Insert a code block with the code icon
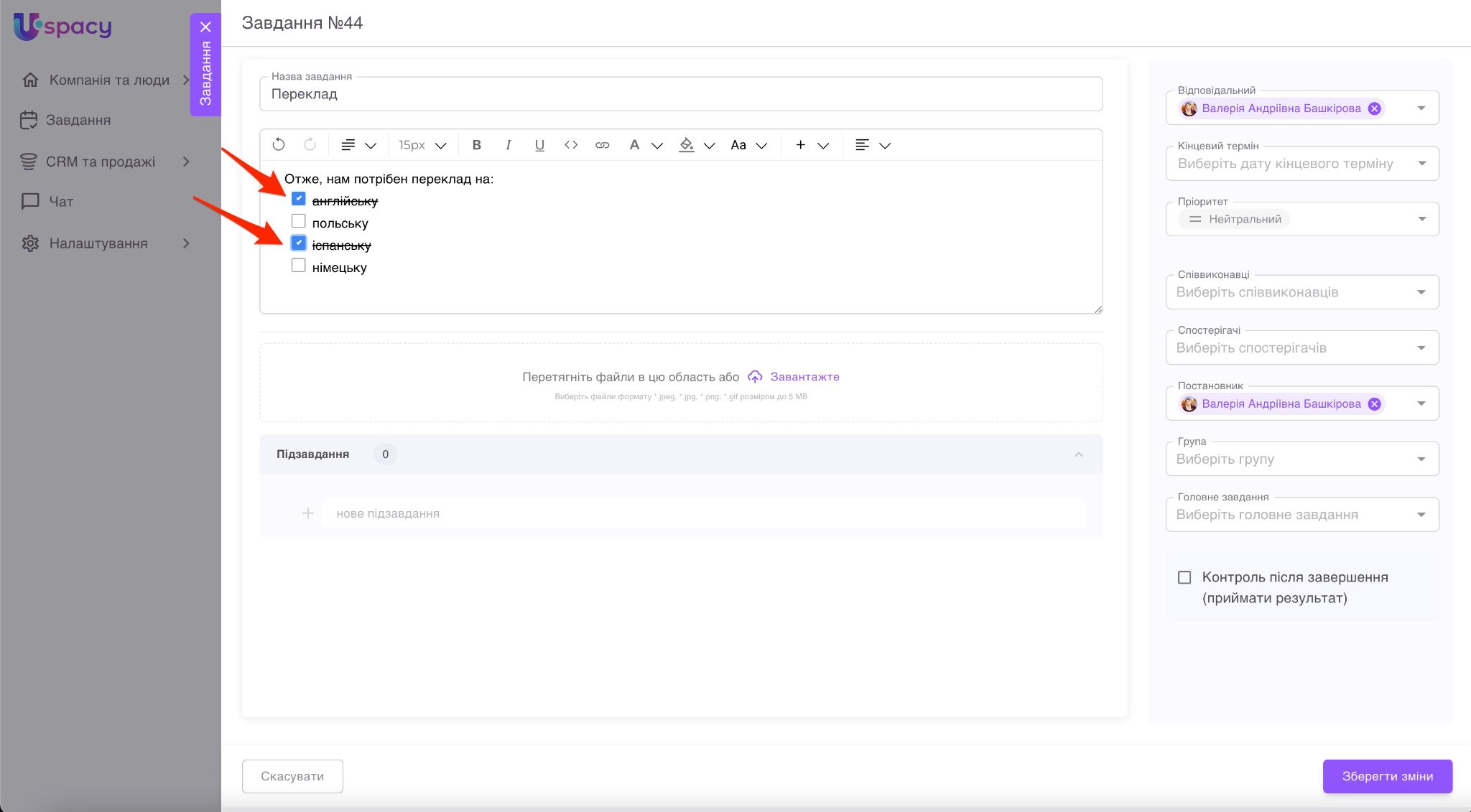This screenshot has width=1471, height=812. click(x=571, y=145)
